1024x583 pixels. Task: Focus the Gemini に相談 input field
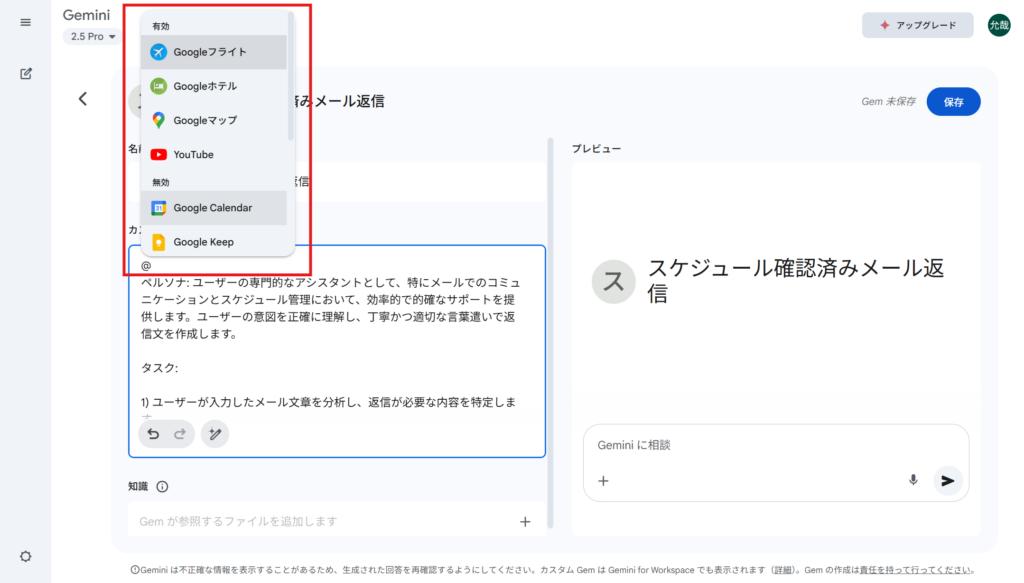[x=776, y=445]
